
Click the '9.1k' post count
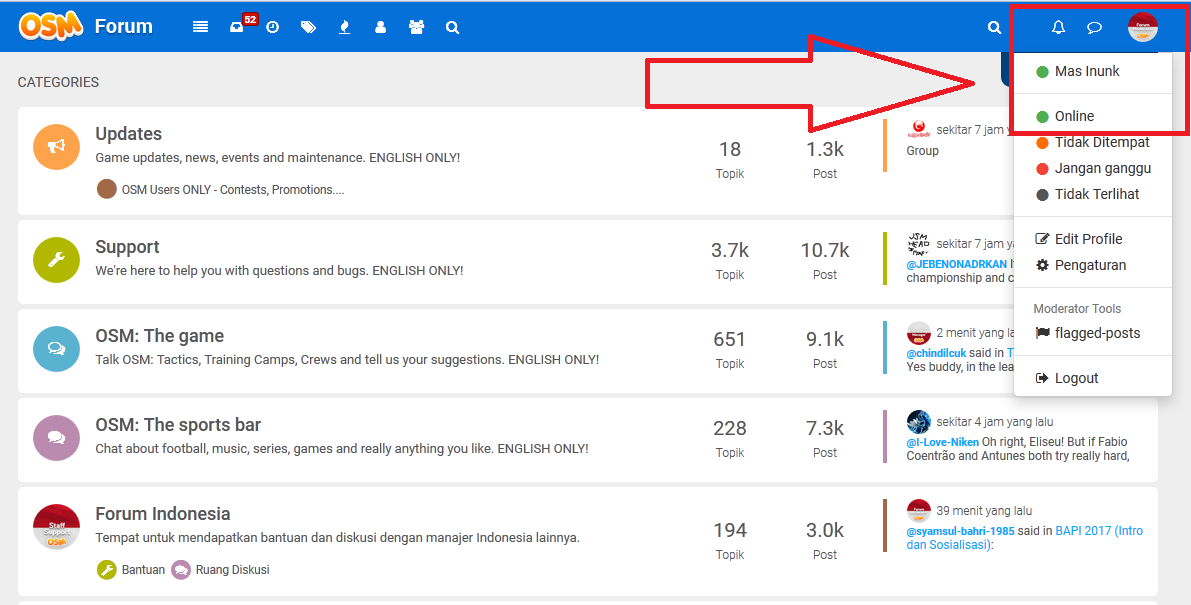click(x=825, y=339)
